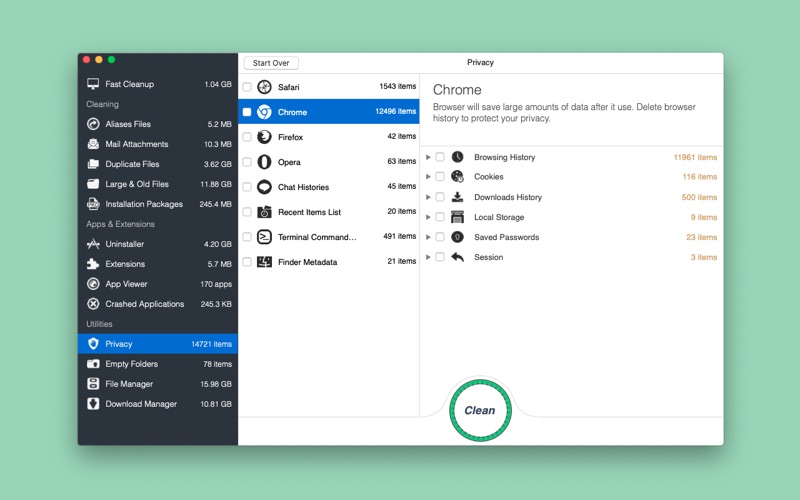Screen dimensions: 800x500
Task: Expand the Cookies disclosure triangle
Action: click(428, 177)
